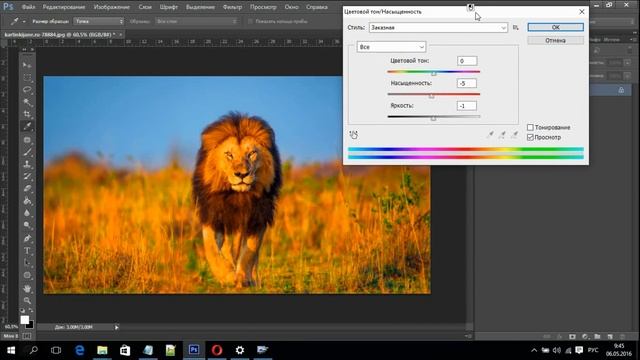The width and height of the screenshot is (640, 360).
Task: Open the Редактирование menu
Action: (64, 7)
